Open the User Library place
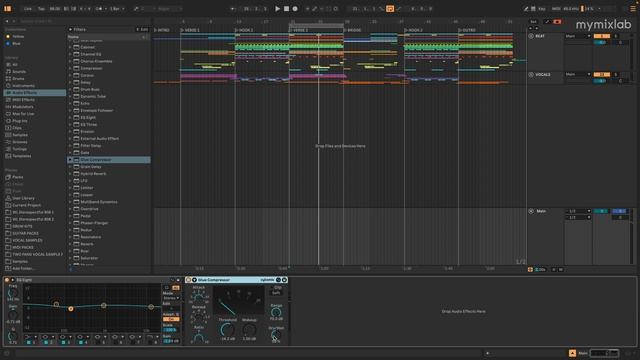 pyautogui.click(x=23, y=198)
